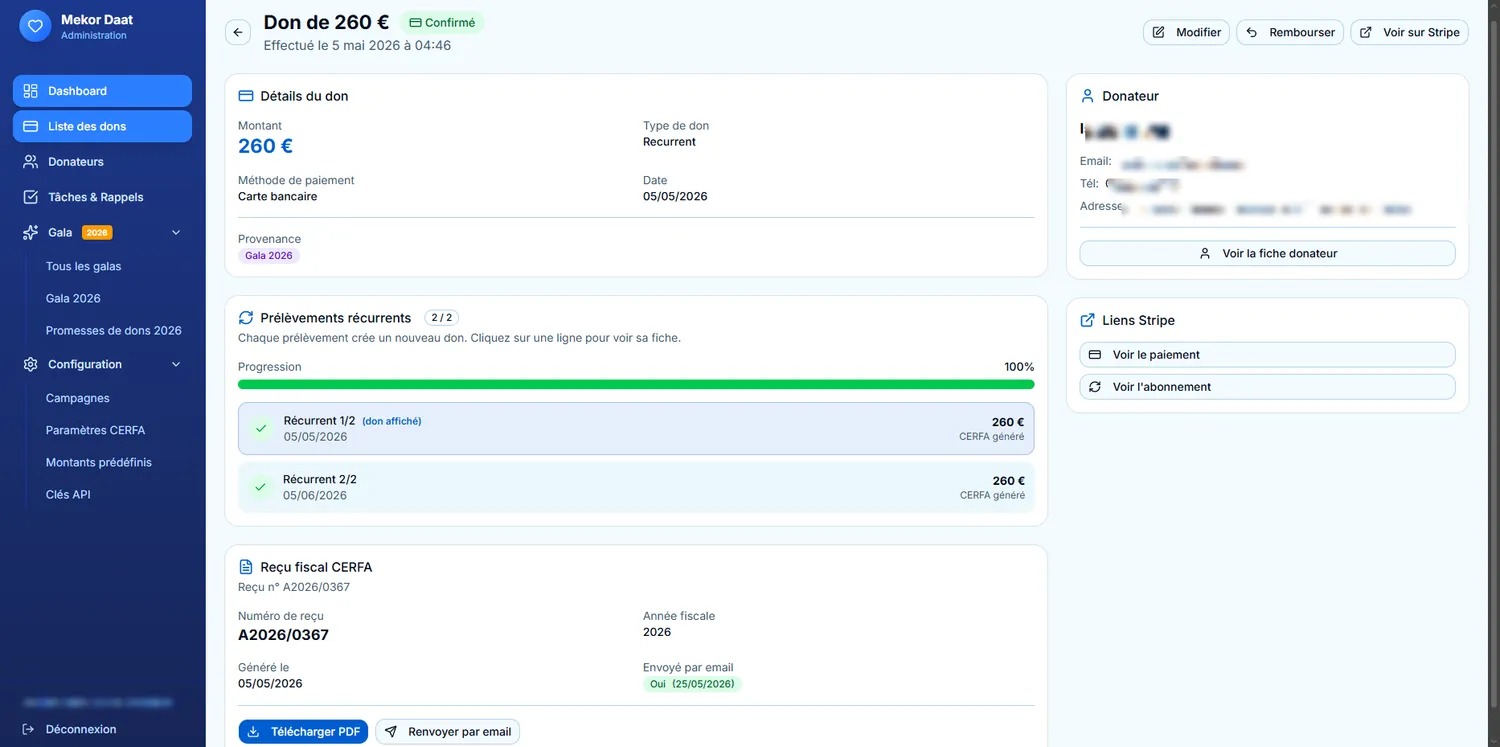Screen dimensions: 1500x747
Task: Open Tous les galas
Action: (83, 266)
